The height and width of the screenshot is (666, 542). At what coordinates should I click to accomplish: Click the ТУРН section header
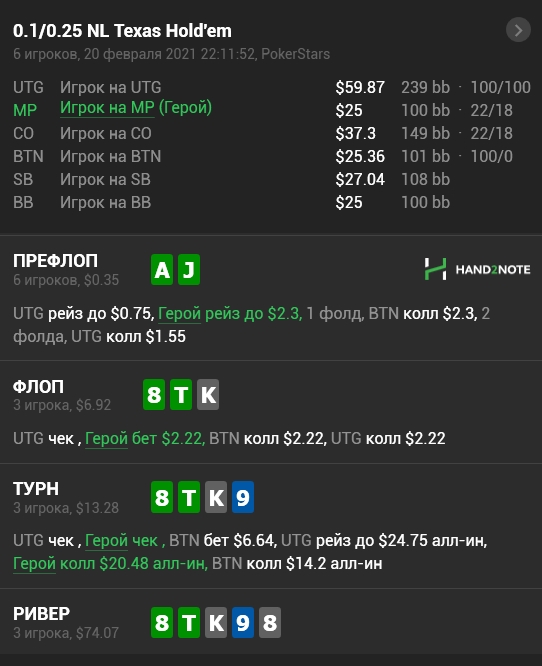tap(36, 488)
